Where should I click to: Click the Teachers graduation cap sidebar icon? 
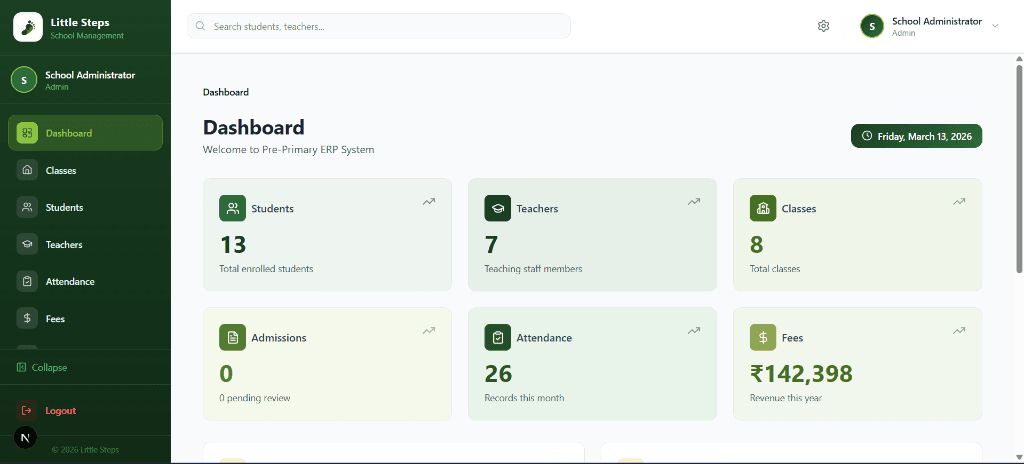pyautogui.click(x=27, y=244)
